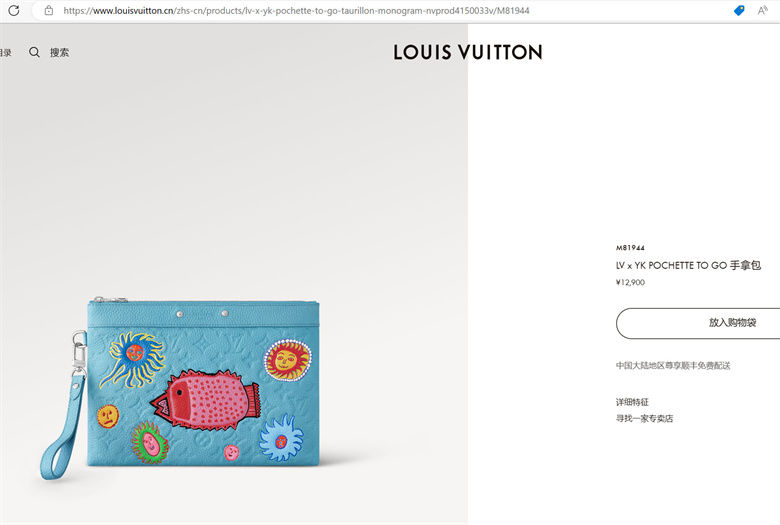Click the browser refresh icon

(x=14, y=10)
